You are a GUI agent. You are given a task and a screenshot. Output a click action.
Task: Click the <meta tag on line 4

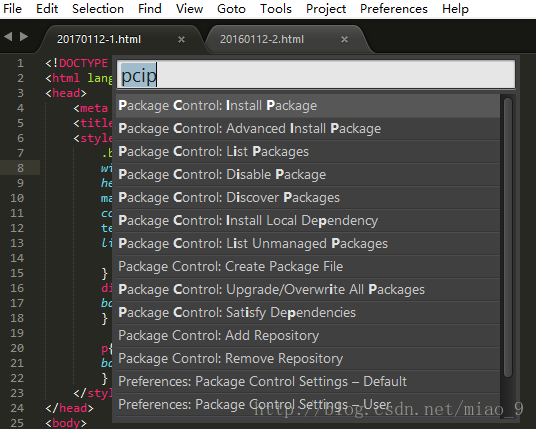tap(91, 108)
